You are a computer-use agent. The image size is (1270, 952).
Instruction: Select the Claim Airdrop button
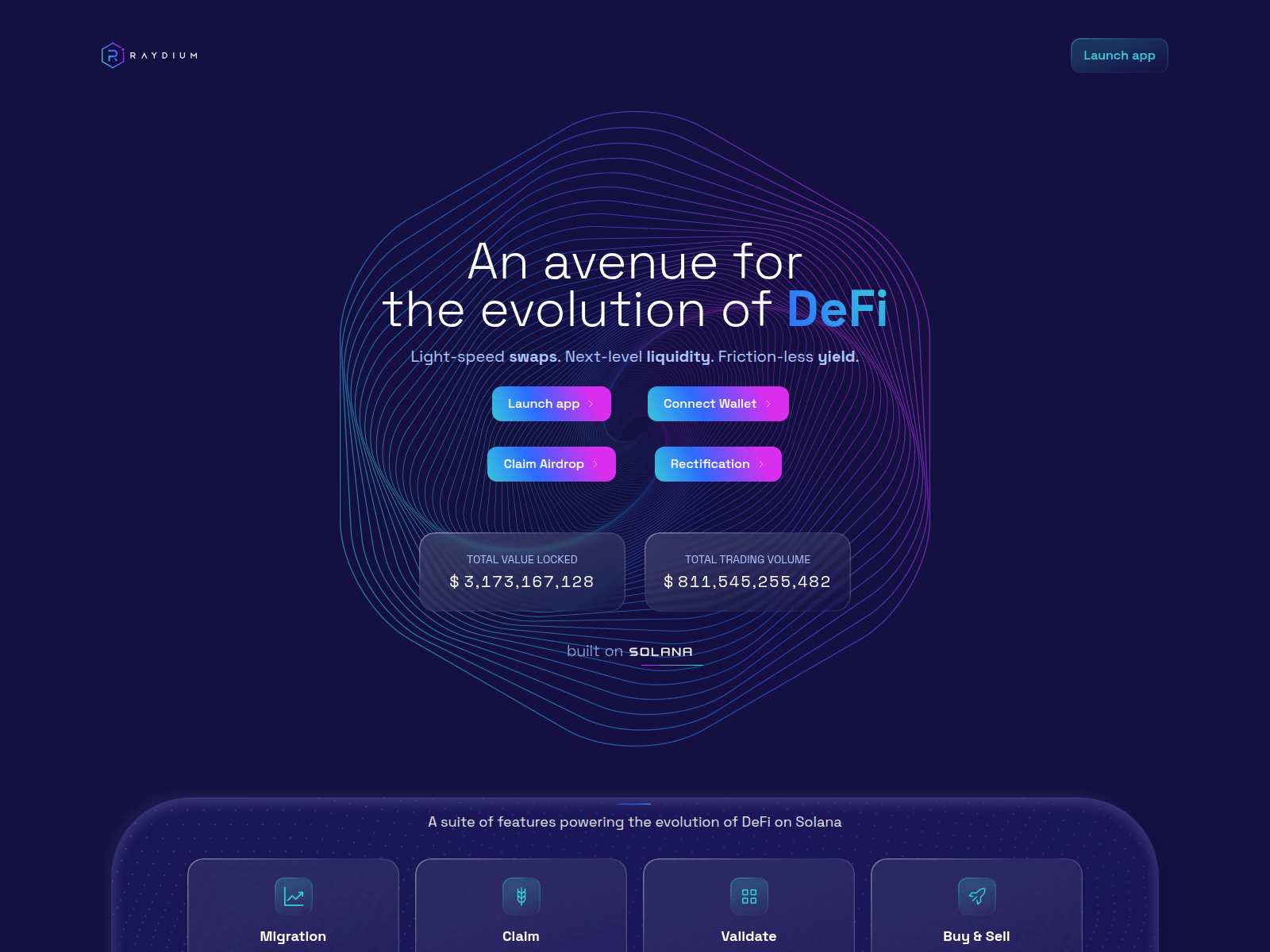tap(552, 464)
